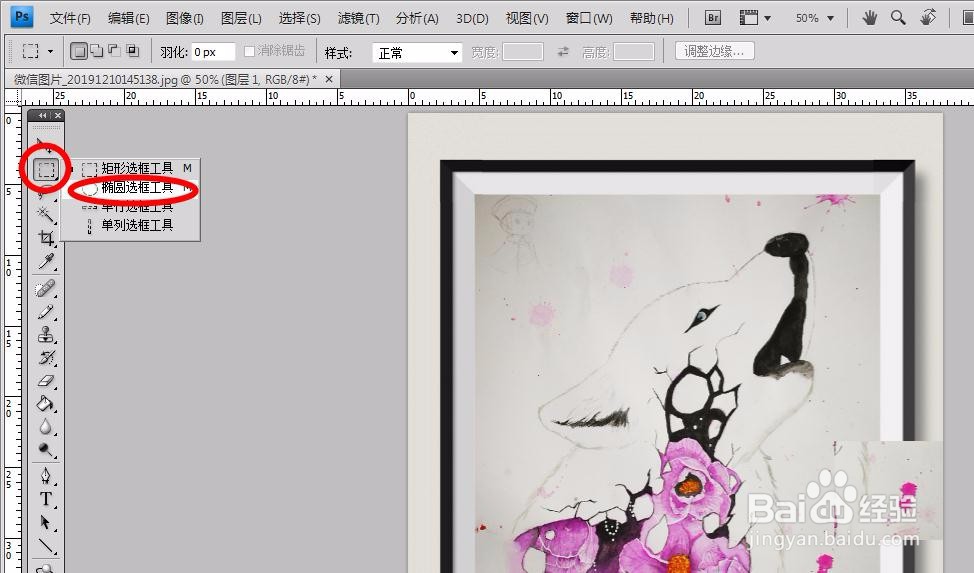Select the Dodge tool
Image resolution: width=974 pixels, height=573 pixels.
point(45,449)
